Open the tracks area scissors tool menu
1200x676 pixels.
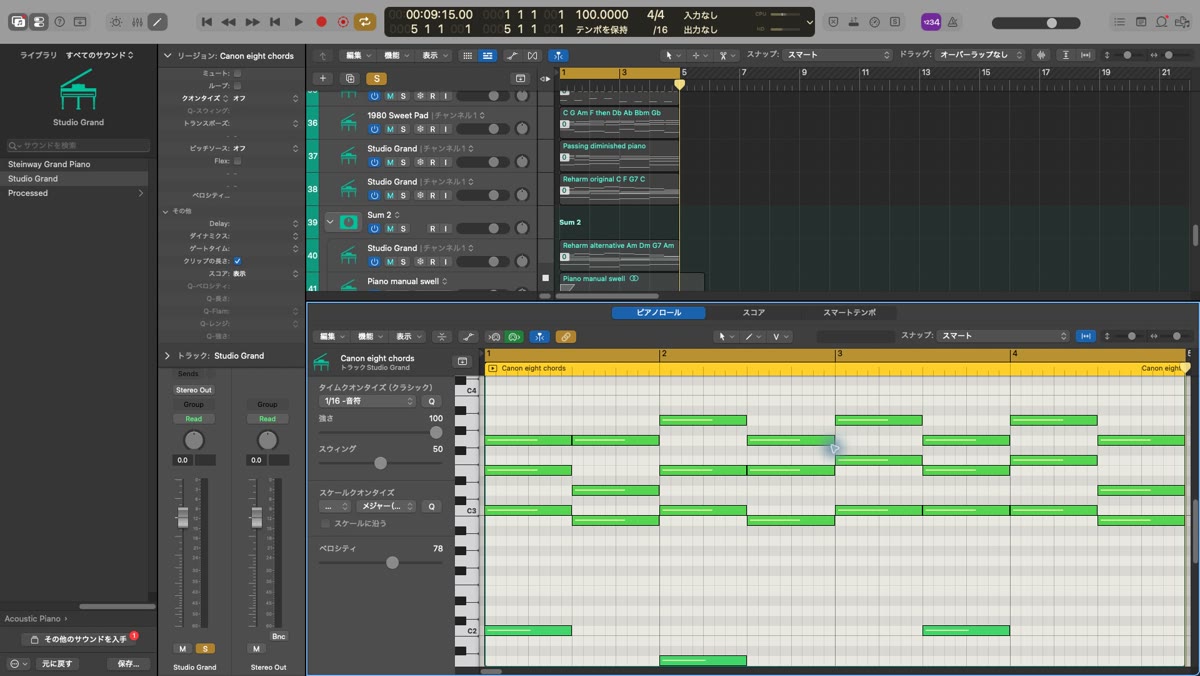[x=726, y=55]
